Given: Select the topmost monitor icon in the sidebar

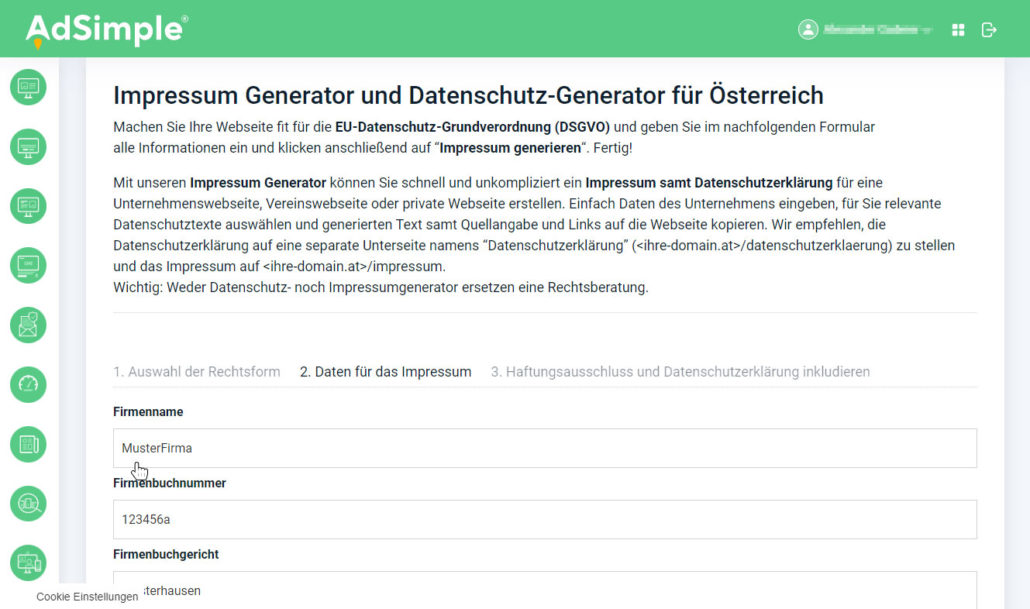Looking at the screenshot, I should (x=27, y=87).
